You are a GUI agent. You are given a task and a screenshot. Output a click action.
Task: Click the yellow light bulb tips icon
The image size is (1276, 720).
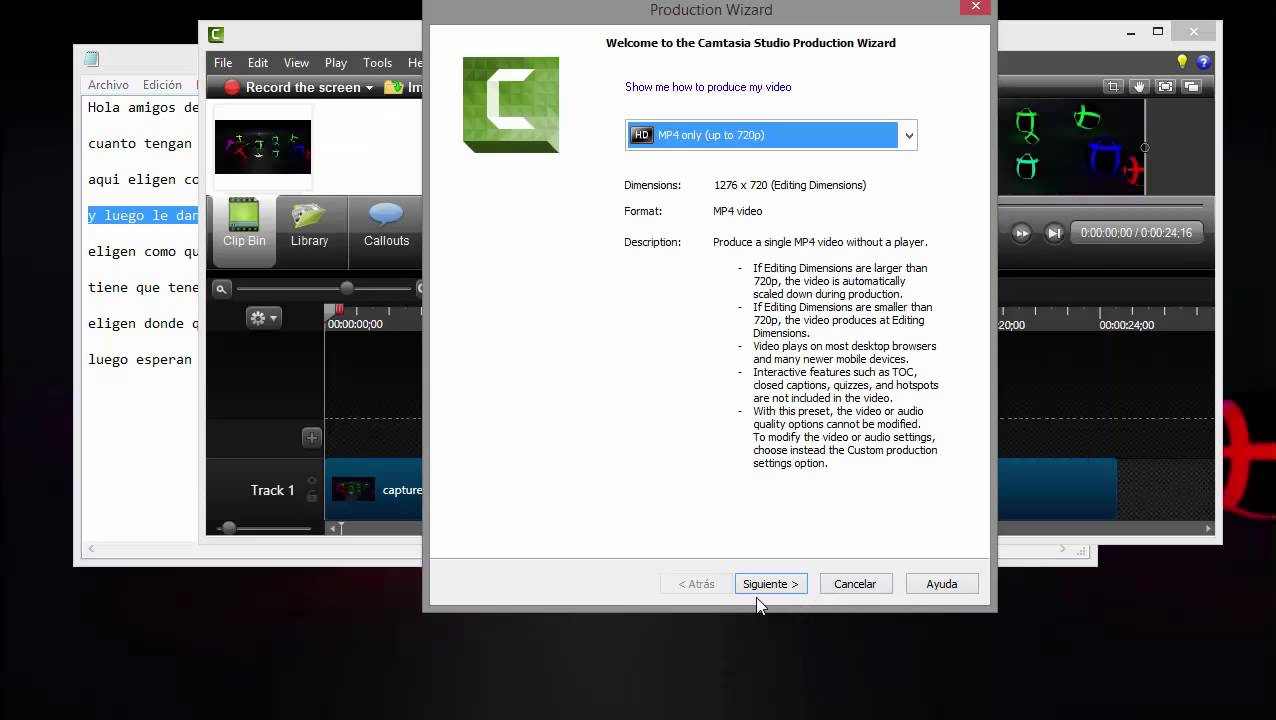(x=1182, y=62)
